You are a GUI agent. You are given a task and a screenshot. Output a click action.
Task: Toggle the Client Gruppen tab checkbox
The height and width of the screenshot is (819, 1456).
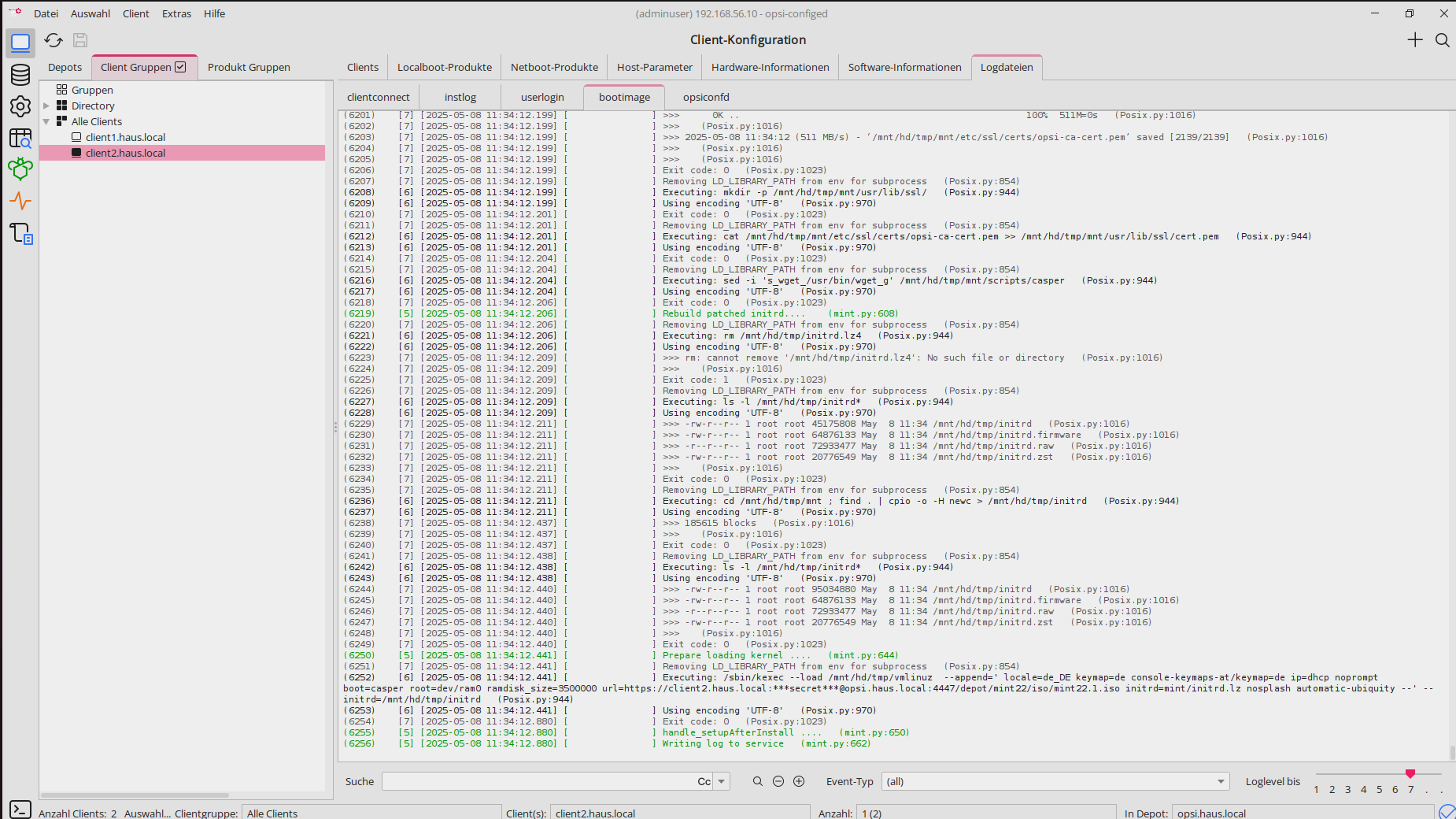click(181, 67)
